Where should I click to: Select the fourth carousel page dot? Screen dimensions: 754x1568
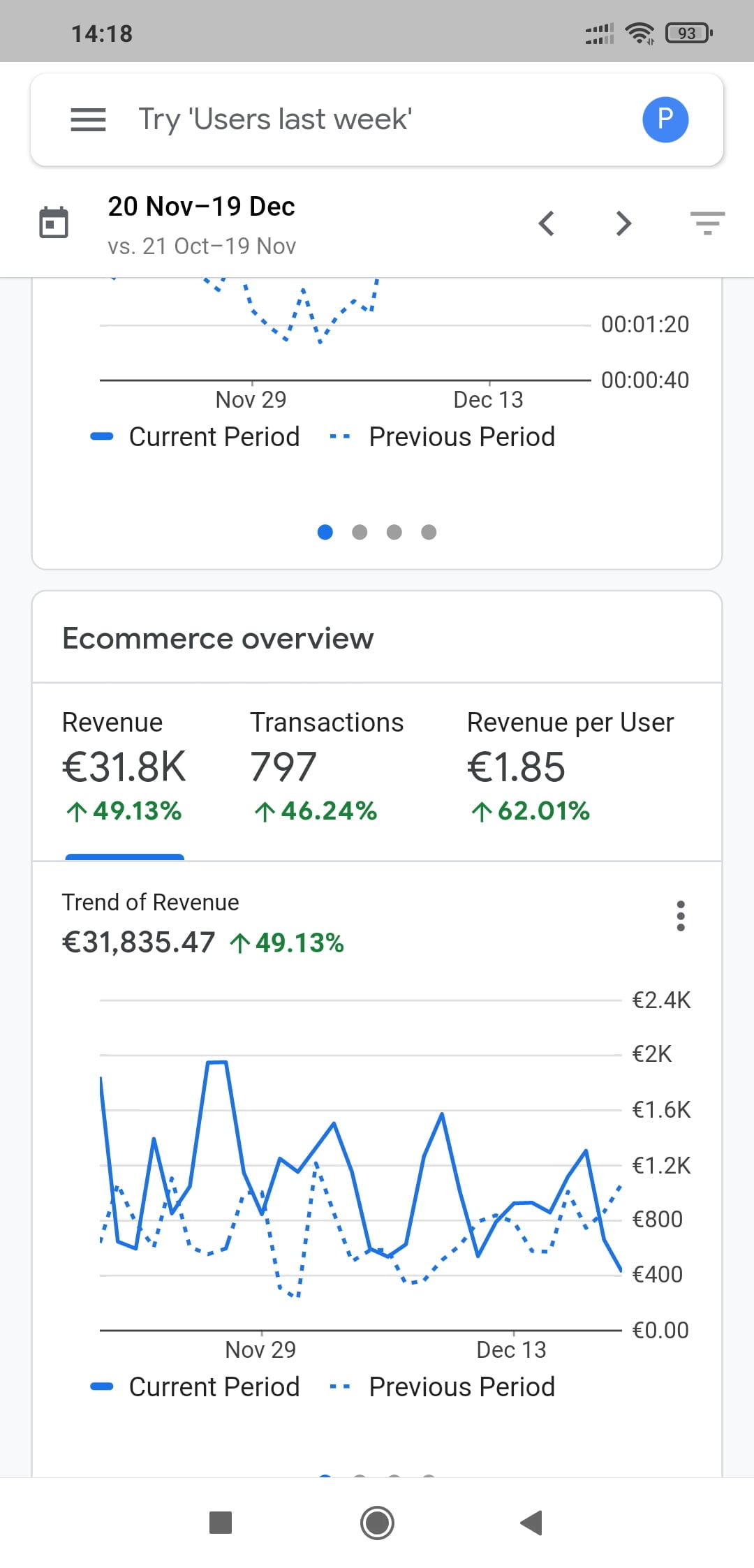(x=429, y=533)
